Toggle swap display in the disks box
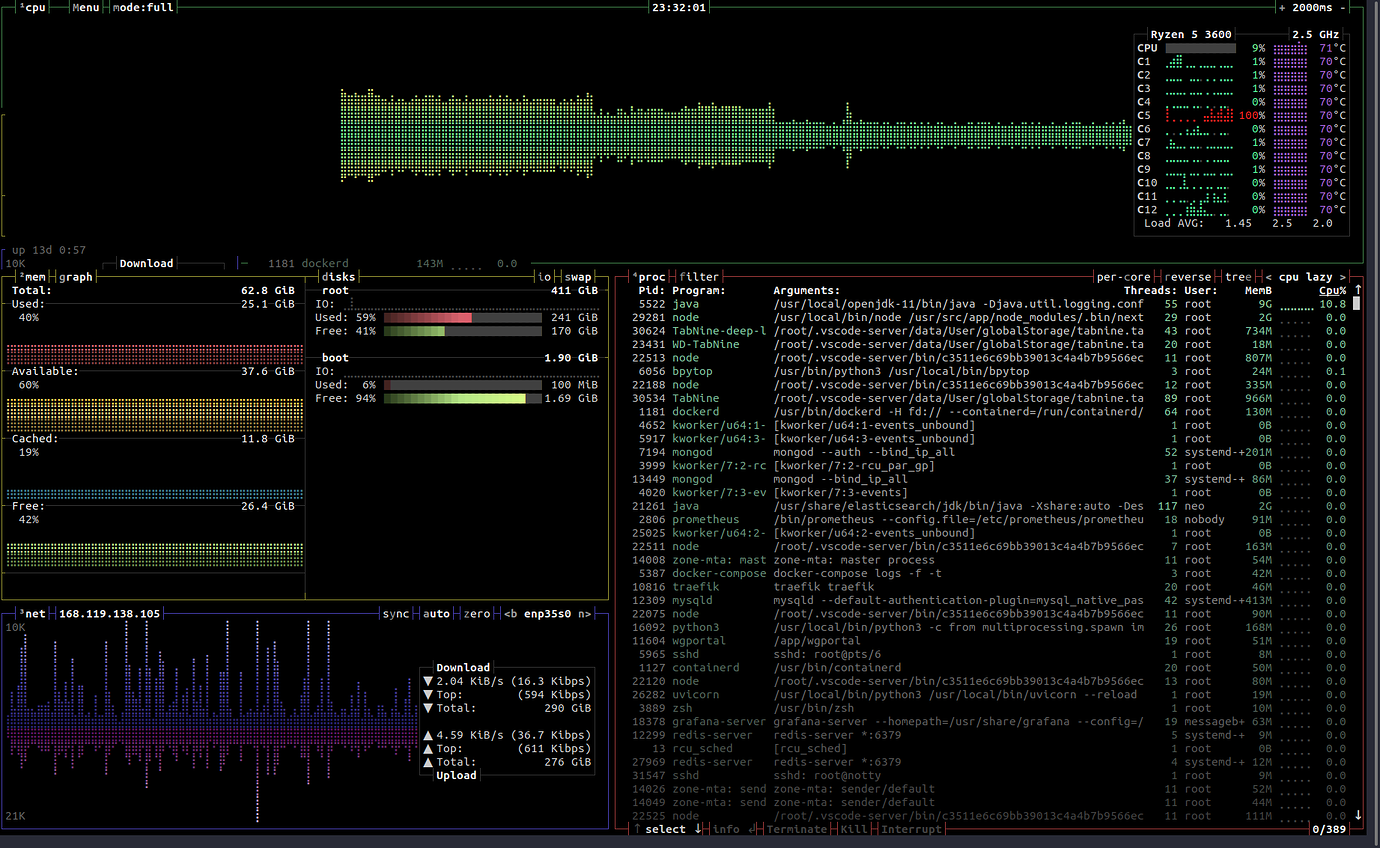Image resolution: width=1380 pixels, height=848 pixels. pyautogui.click(x=578, y=277)
